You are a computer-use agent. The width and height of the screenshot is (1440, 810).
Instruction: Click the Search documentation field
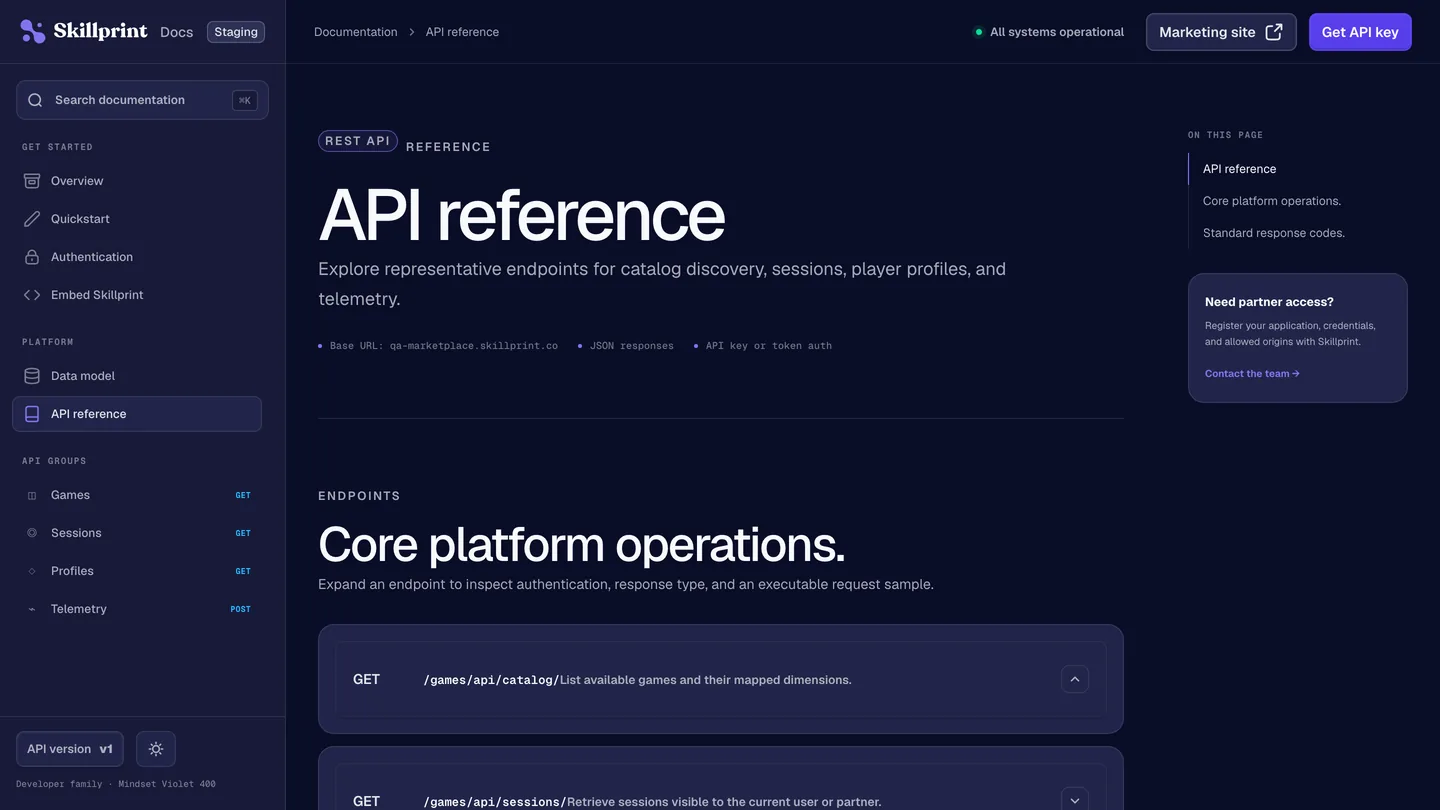pos(142,100)
